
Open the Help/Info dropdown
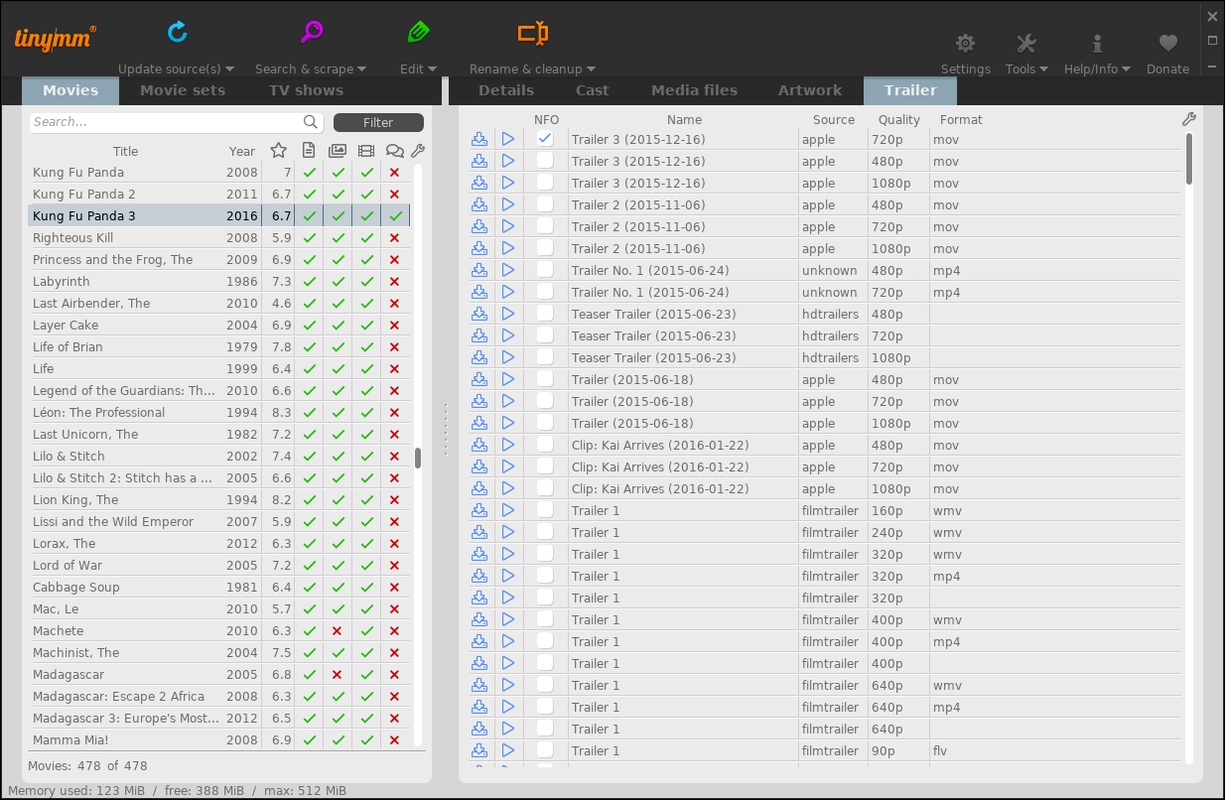coord(1097,69)
